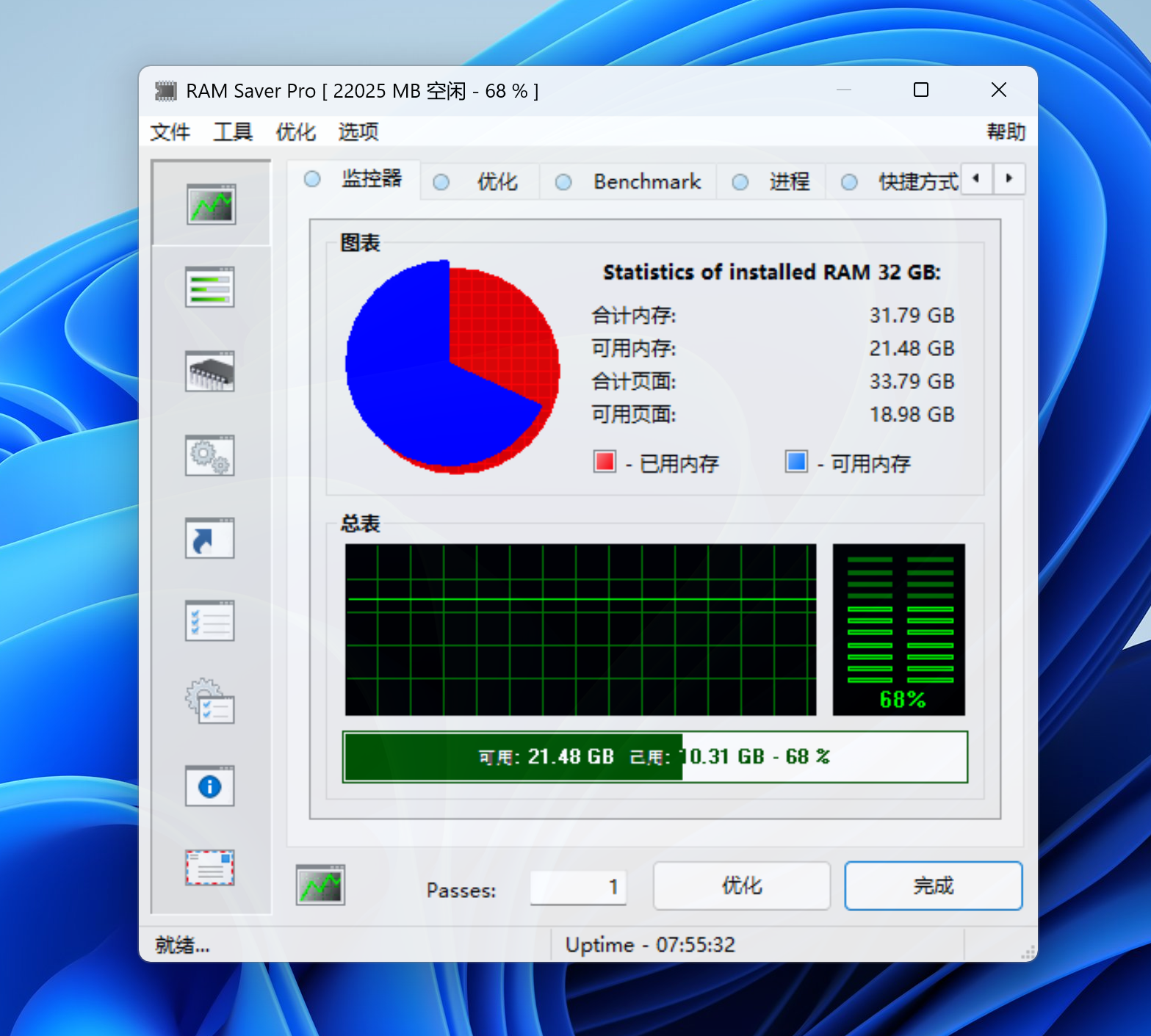Screen dimensions: 1151x1036
Task: Open the checklist sidebar icon
Action: pyautogui.click(x=210, y=621)
